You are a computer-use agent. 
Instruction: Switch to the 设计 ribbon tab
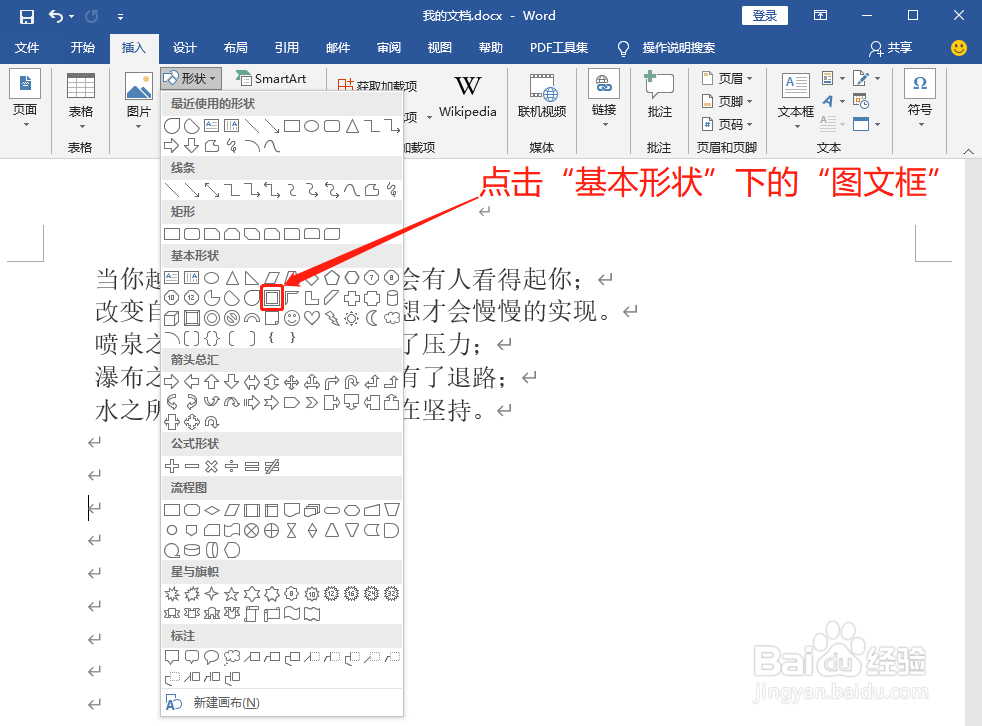[x=184, y=47]
